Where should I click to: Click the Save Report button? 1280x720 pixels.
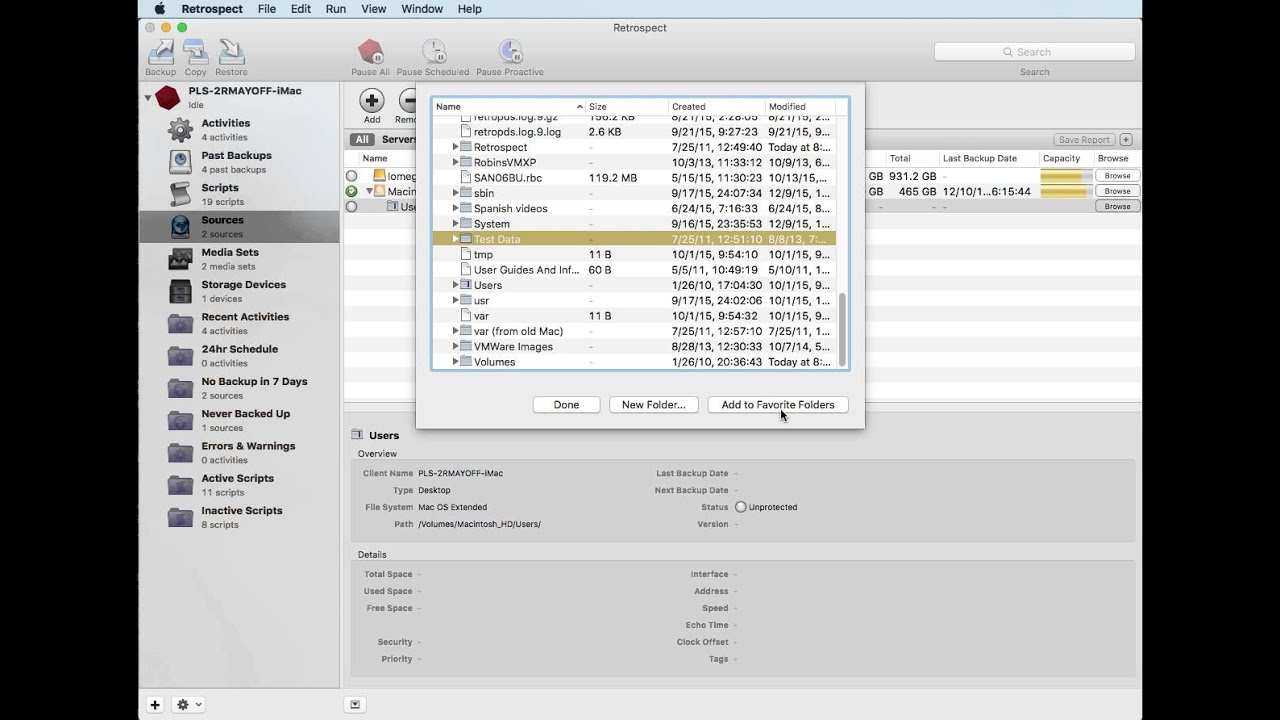tap(1084, 140)
